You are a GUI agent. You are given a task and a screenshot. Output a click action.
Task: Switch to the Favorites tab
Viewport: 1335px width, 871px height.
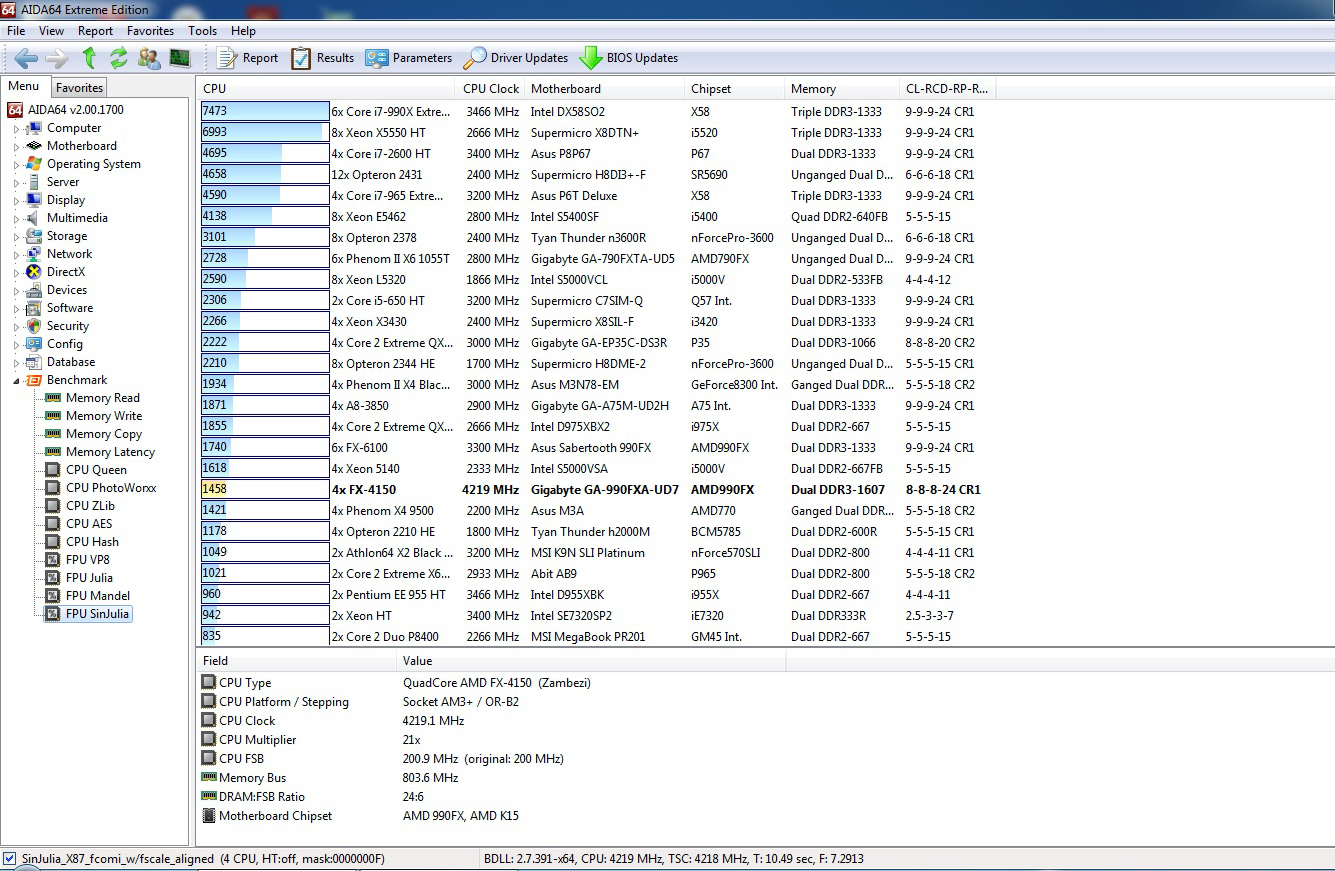coord(79,87)
